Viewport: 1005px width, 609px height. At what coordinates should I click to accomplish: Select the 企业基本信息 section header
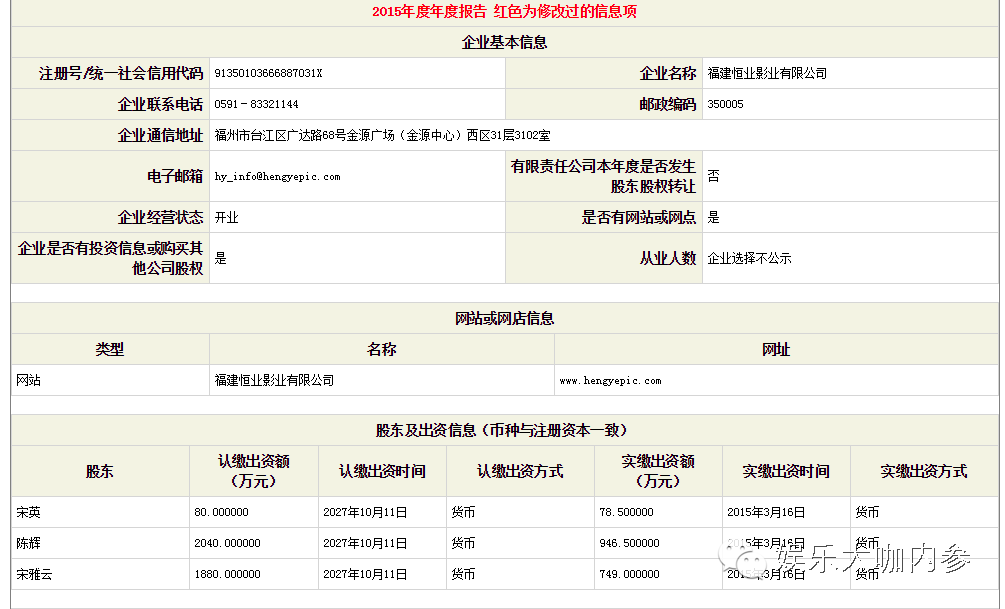pos(504,42)
